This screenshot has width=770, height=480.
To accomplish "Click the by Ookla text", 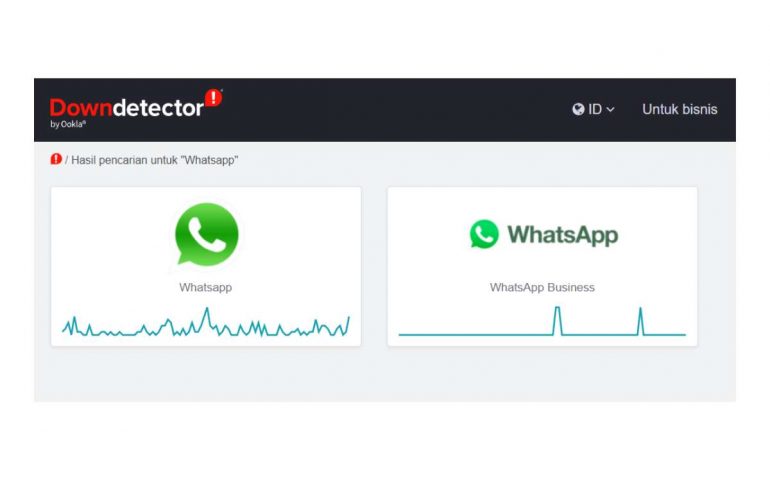I will click(x=68, y=124).
